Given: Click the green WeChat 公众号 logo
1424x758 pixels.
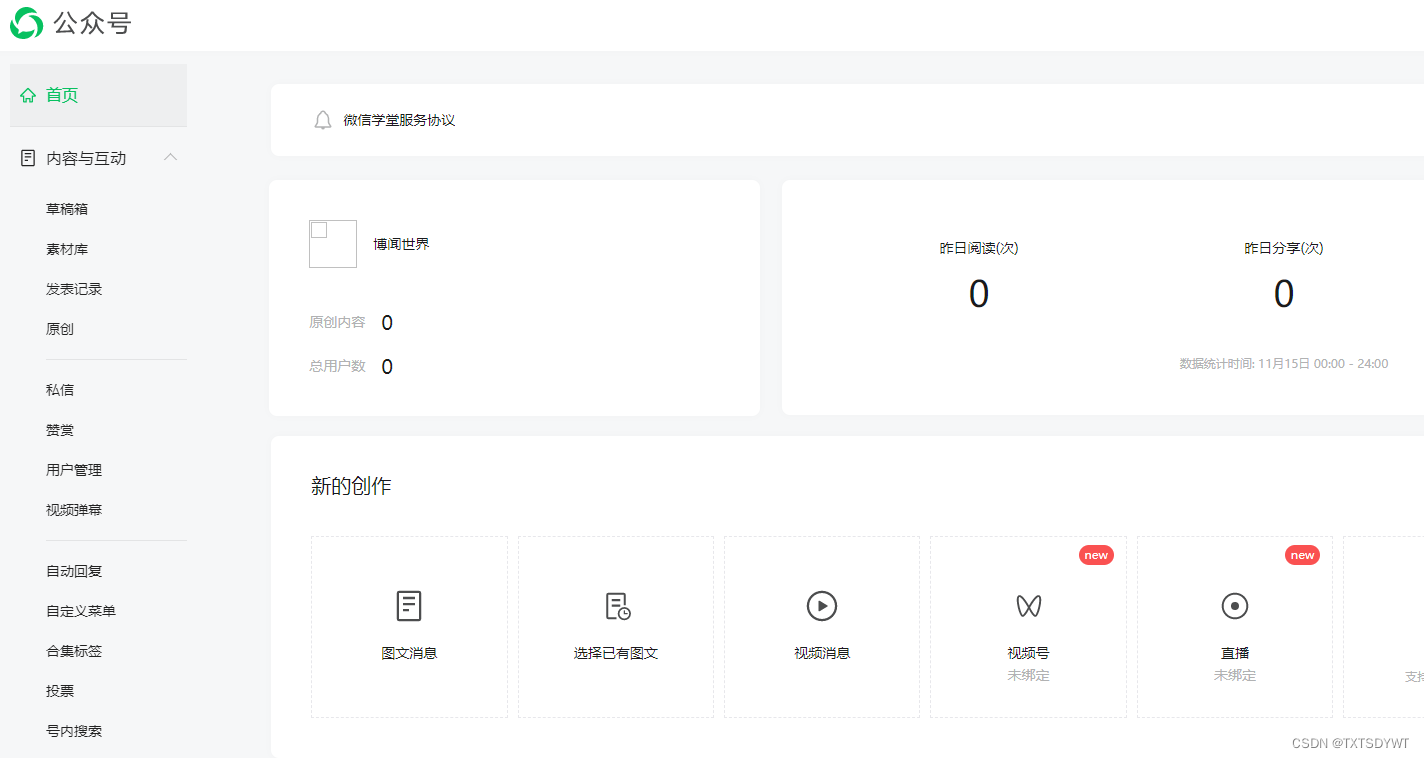Looking at the screenshot, I should [x=26, y=23].
